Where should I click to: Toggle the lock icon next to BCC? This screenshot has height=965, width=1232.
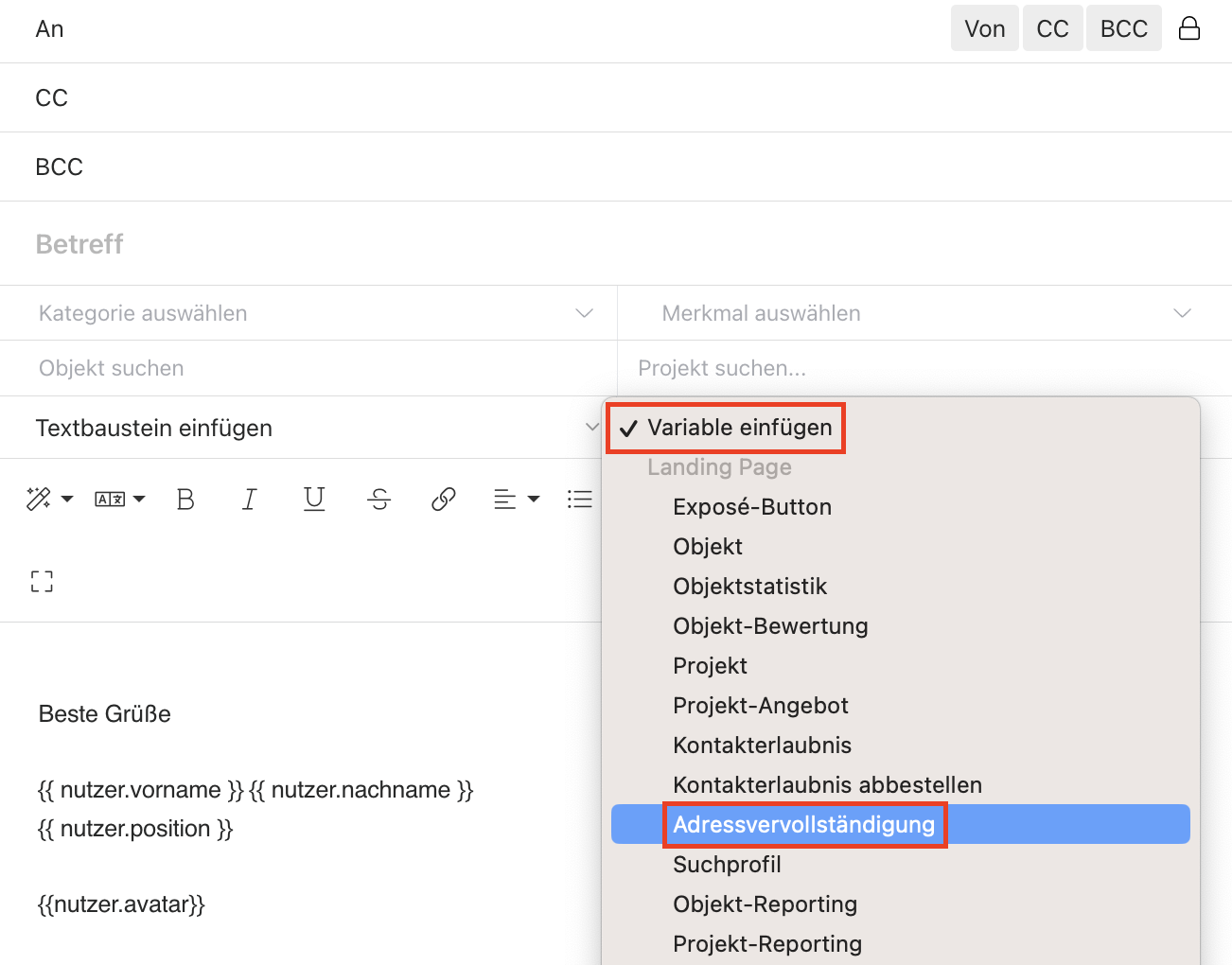[1189, 28]
